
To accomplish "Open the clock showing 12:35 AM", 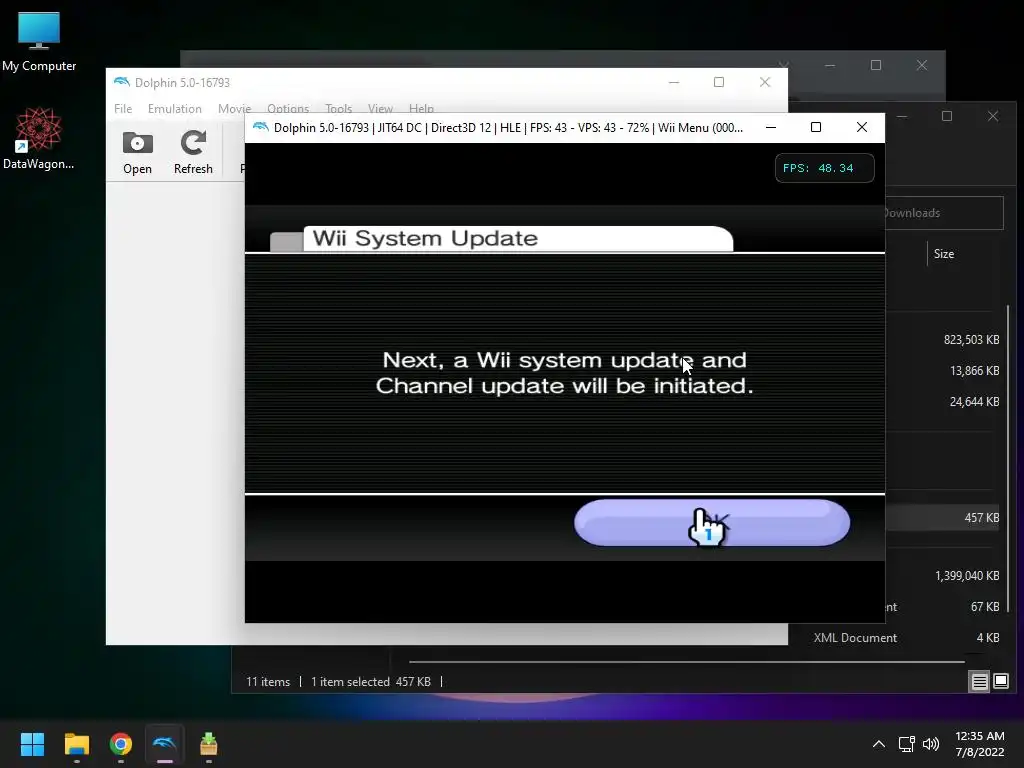I will pos(980,744).
